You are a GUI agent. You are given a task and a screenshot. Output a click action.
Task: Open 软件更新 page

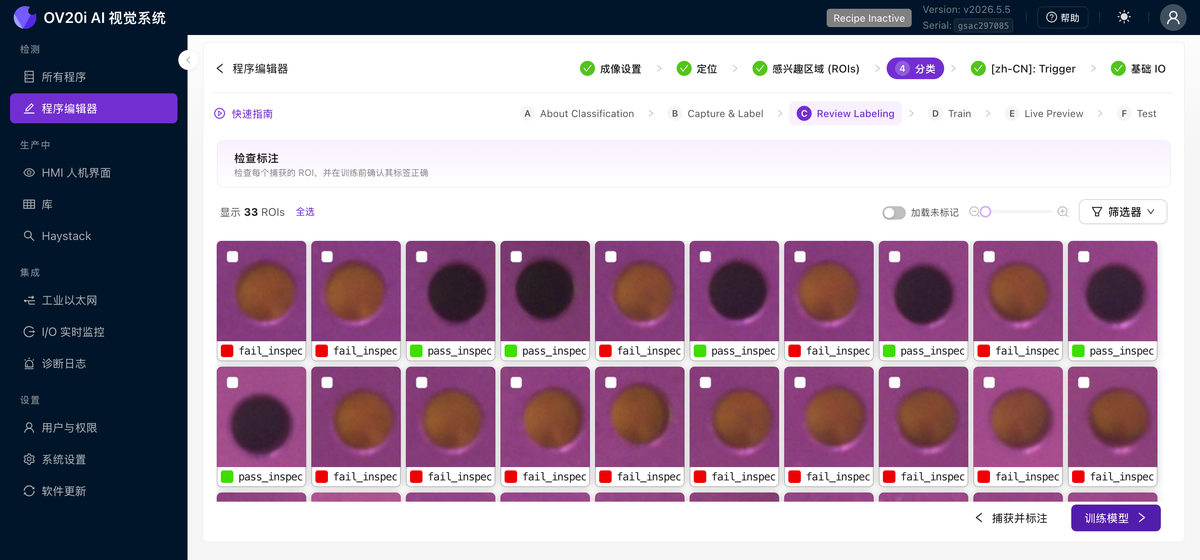[94, 492]
